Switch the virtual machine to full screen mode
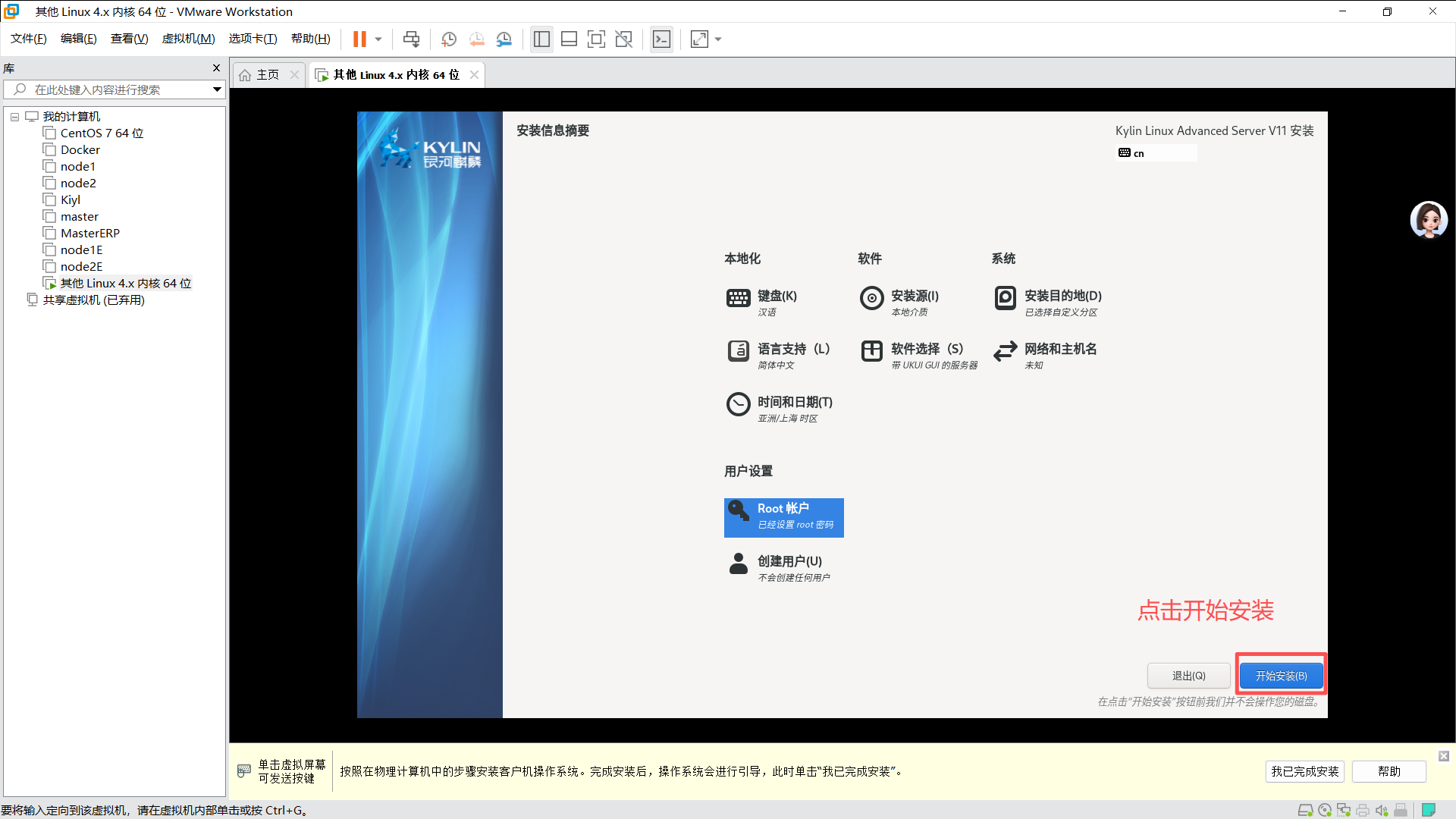The width and height of the screenshot is (1456, 819). point(597,39)
